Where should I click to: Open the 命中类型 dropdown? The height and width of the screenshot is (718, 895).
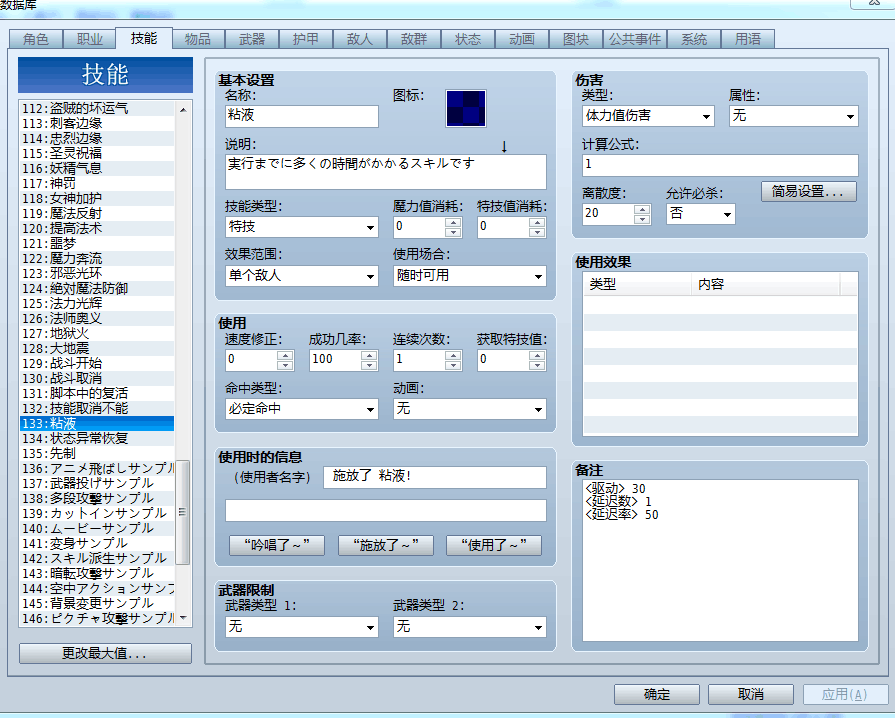click(301, 409)
